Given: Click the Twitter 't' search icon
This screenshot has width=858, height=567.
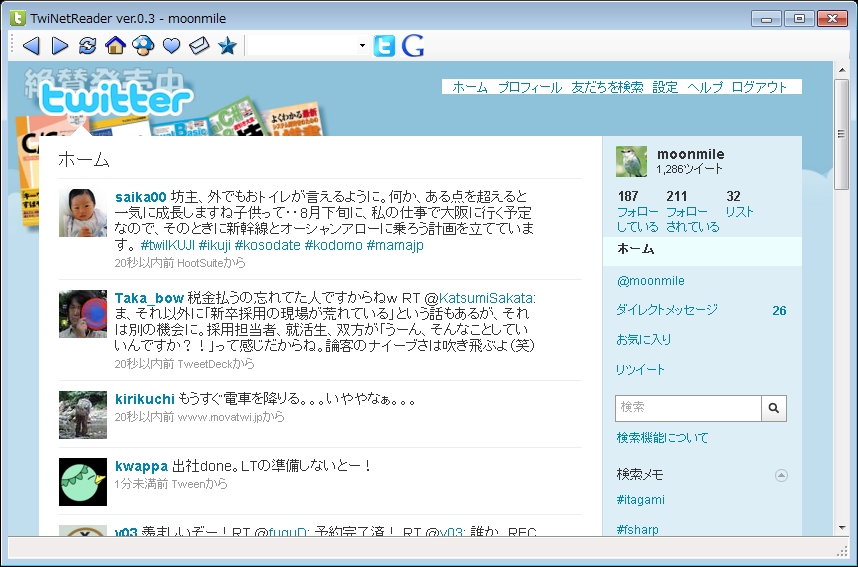Looking at the screenshot, I should coord(384,46).
